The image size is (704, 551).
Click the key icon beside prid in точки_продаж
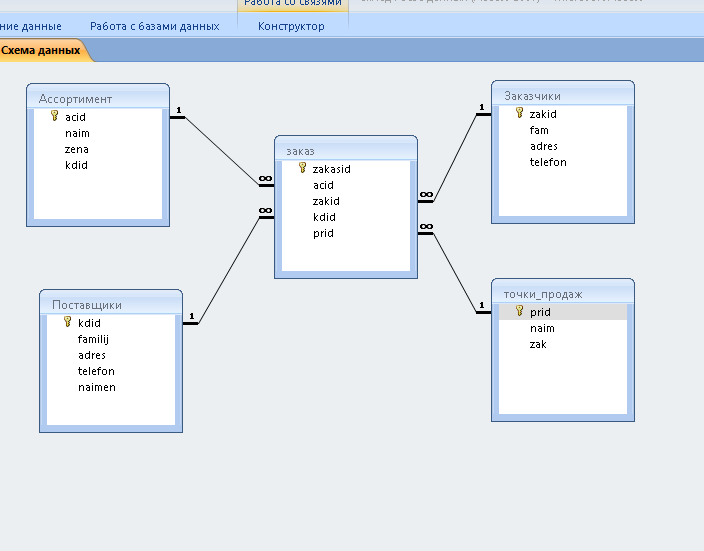[x=519, y=310]
